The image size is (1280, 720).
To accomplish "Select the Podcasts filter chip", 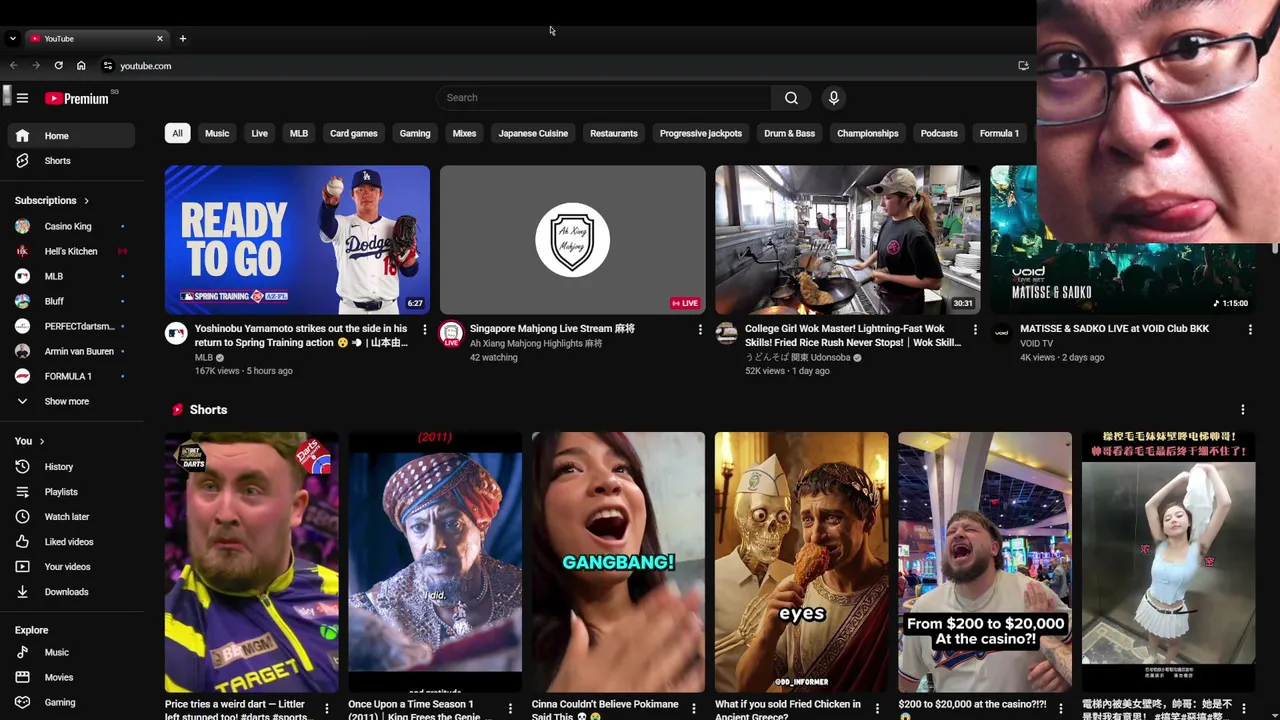I will click(x=939, y=133).
